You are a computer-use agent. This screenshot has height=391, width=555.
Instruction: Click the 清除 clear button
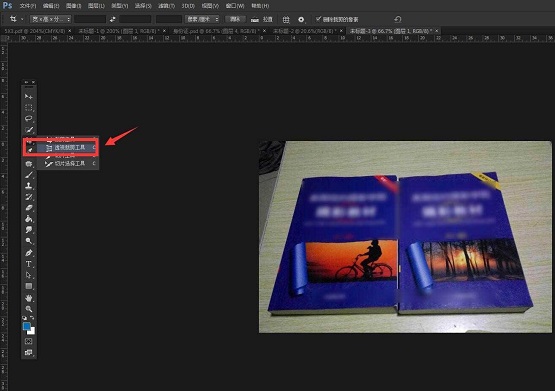coord(235,19)
